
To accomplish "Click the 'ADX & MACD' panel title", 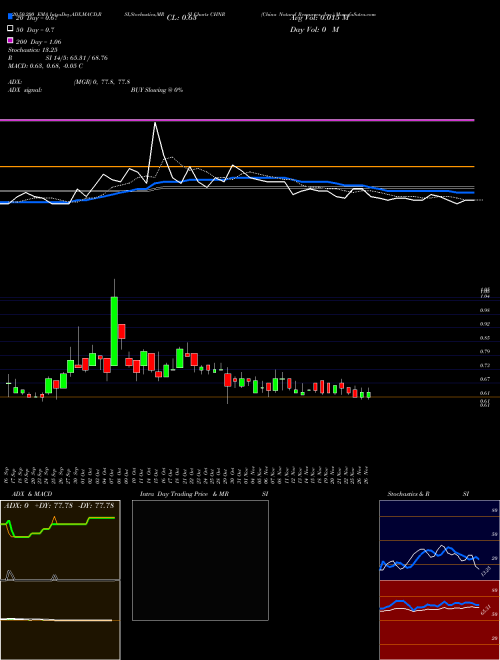I will click(x=32, y=494).
